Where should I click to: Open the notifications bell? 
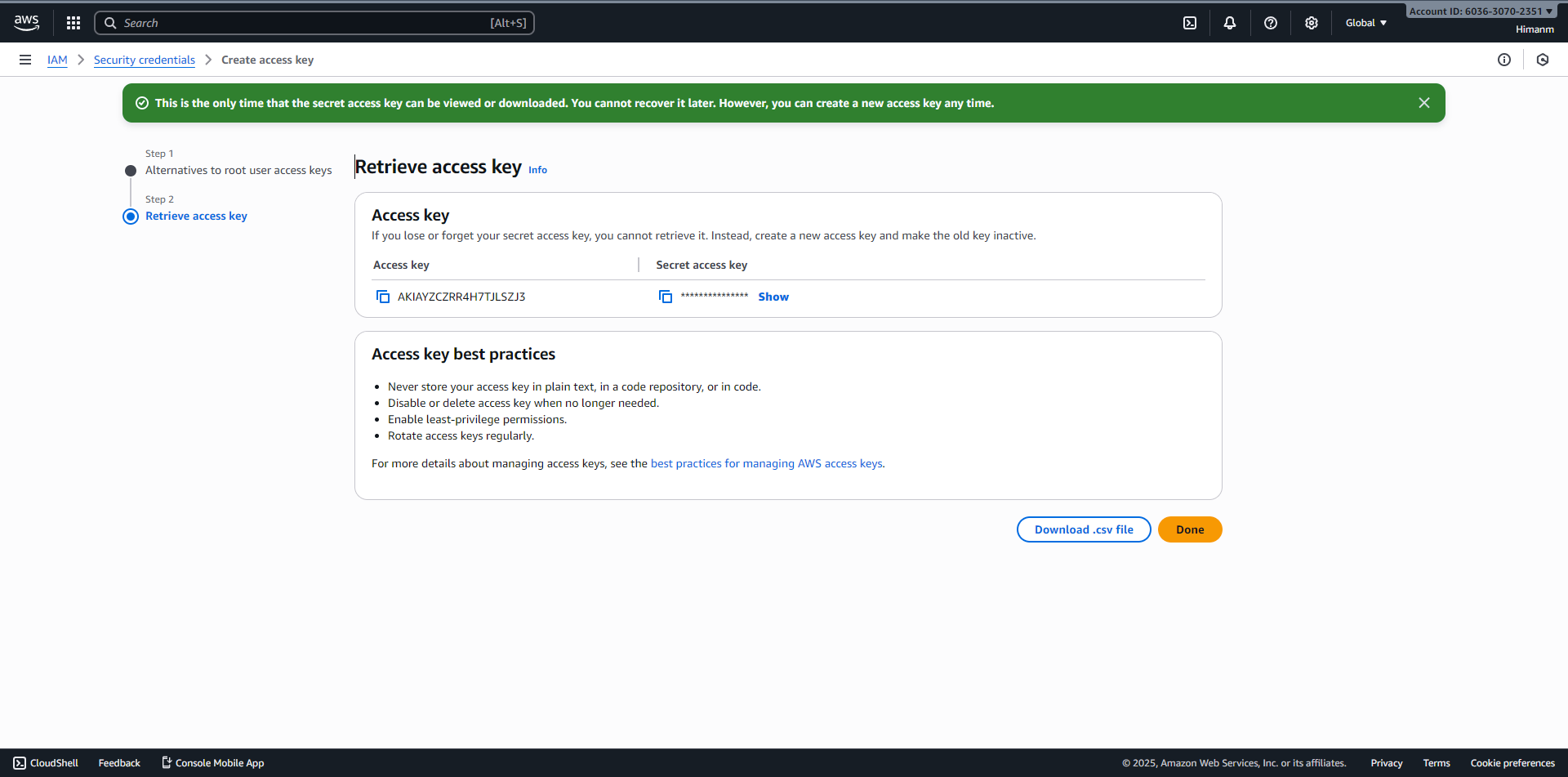tap(1230, 22)
